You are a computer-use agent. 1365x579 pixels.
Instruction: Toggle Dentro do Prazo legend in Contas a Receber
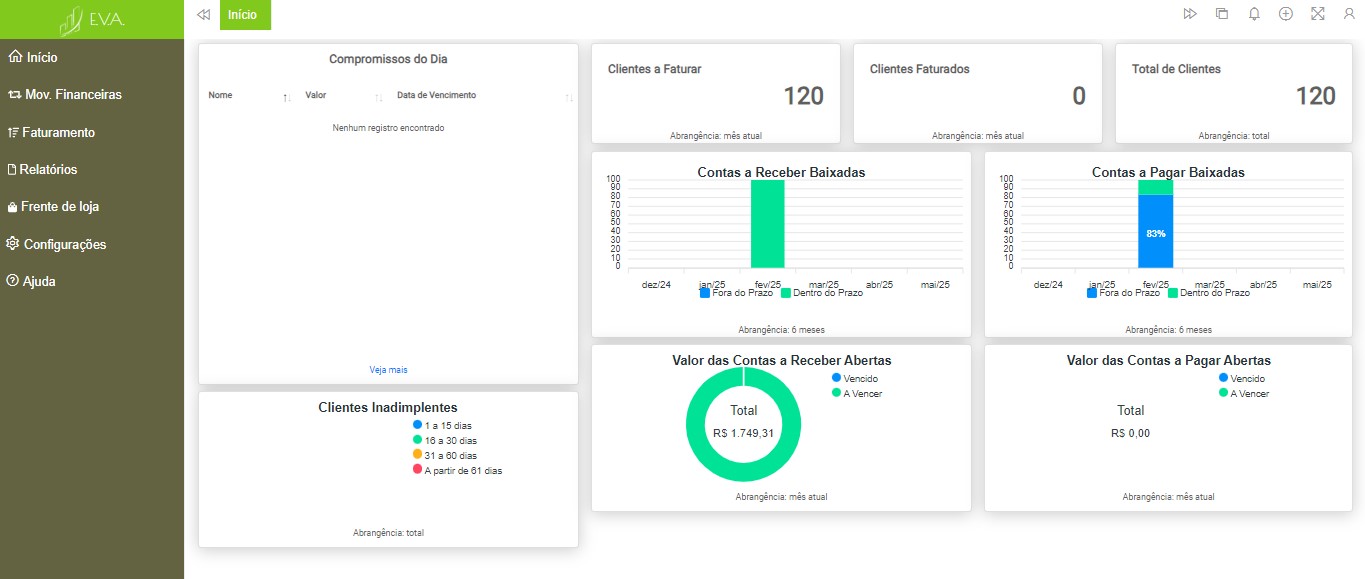click(820, 293)
